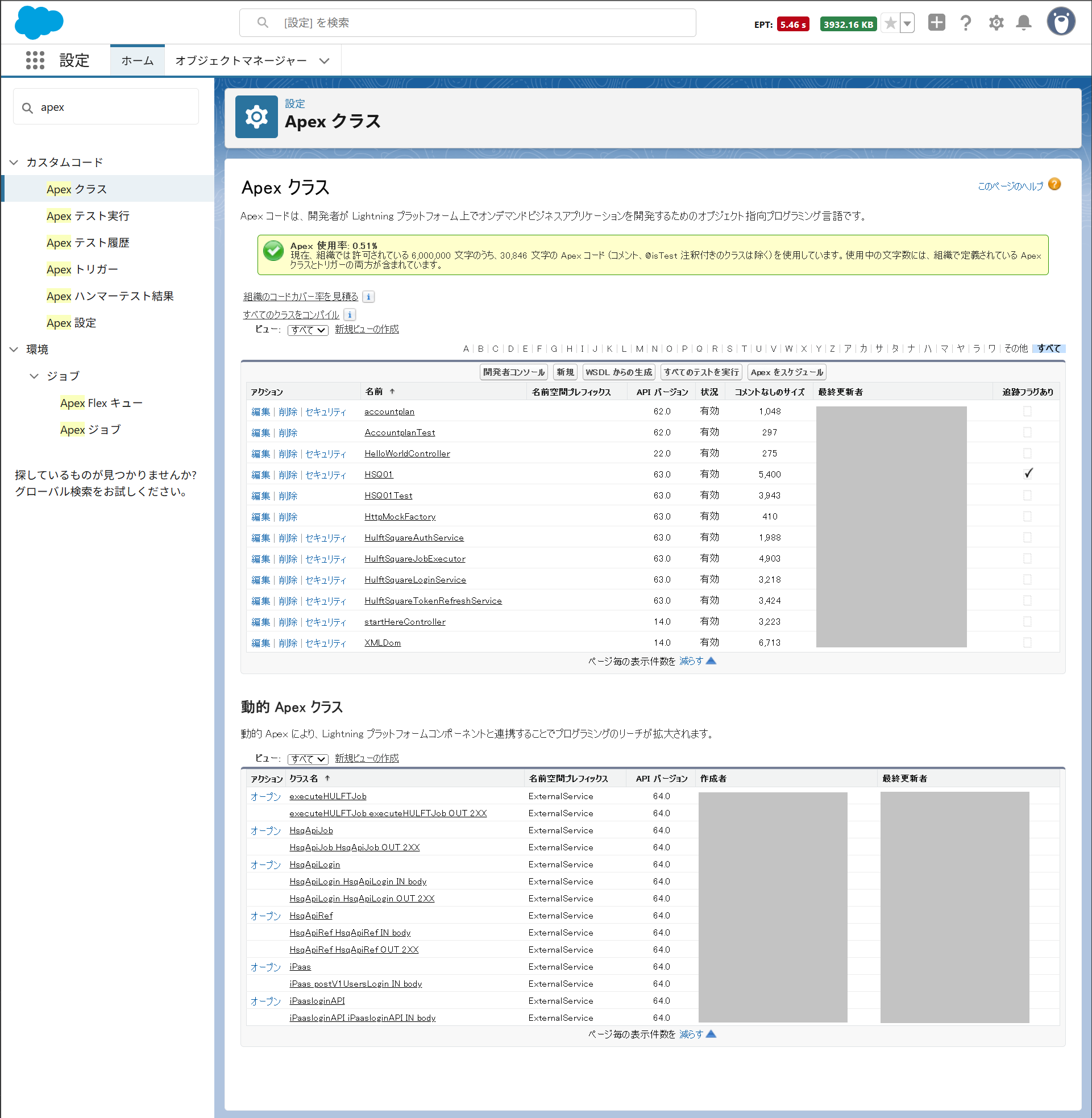Click the favorites star icon

[890, 23]
